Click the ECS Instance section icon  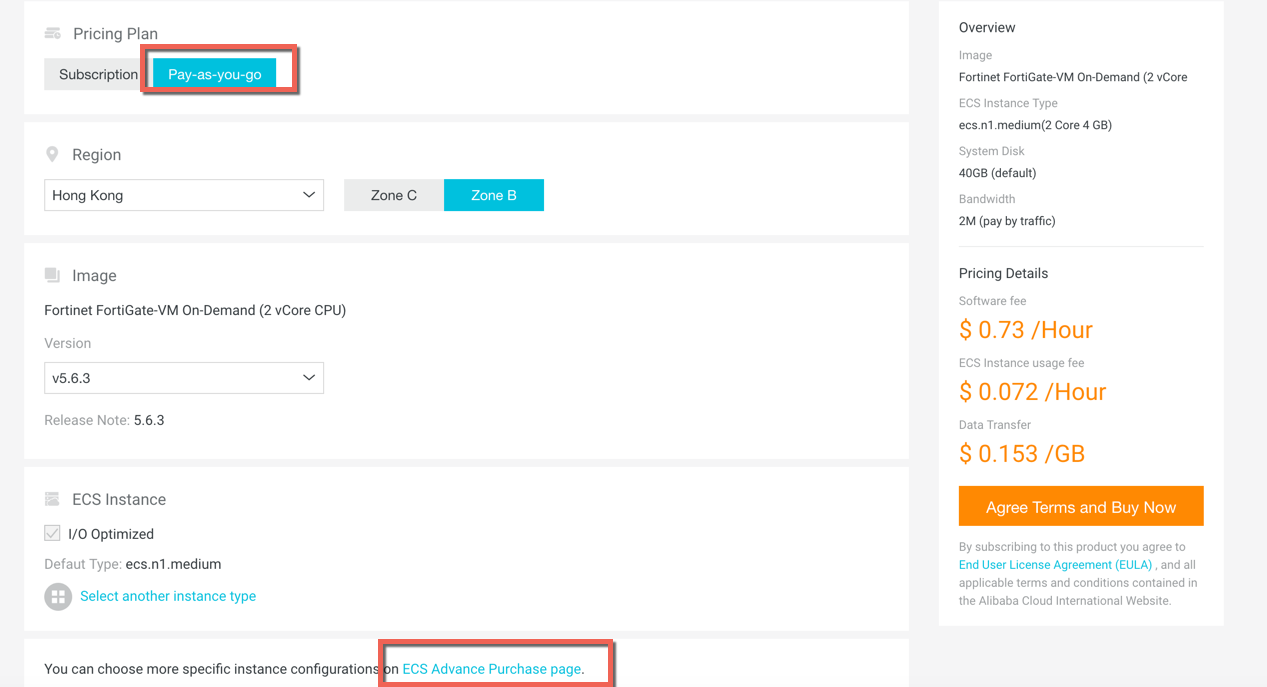tap(53, 499)
